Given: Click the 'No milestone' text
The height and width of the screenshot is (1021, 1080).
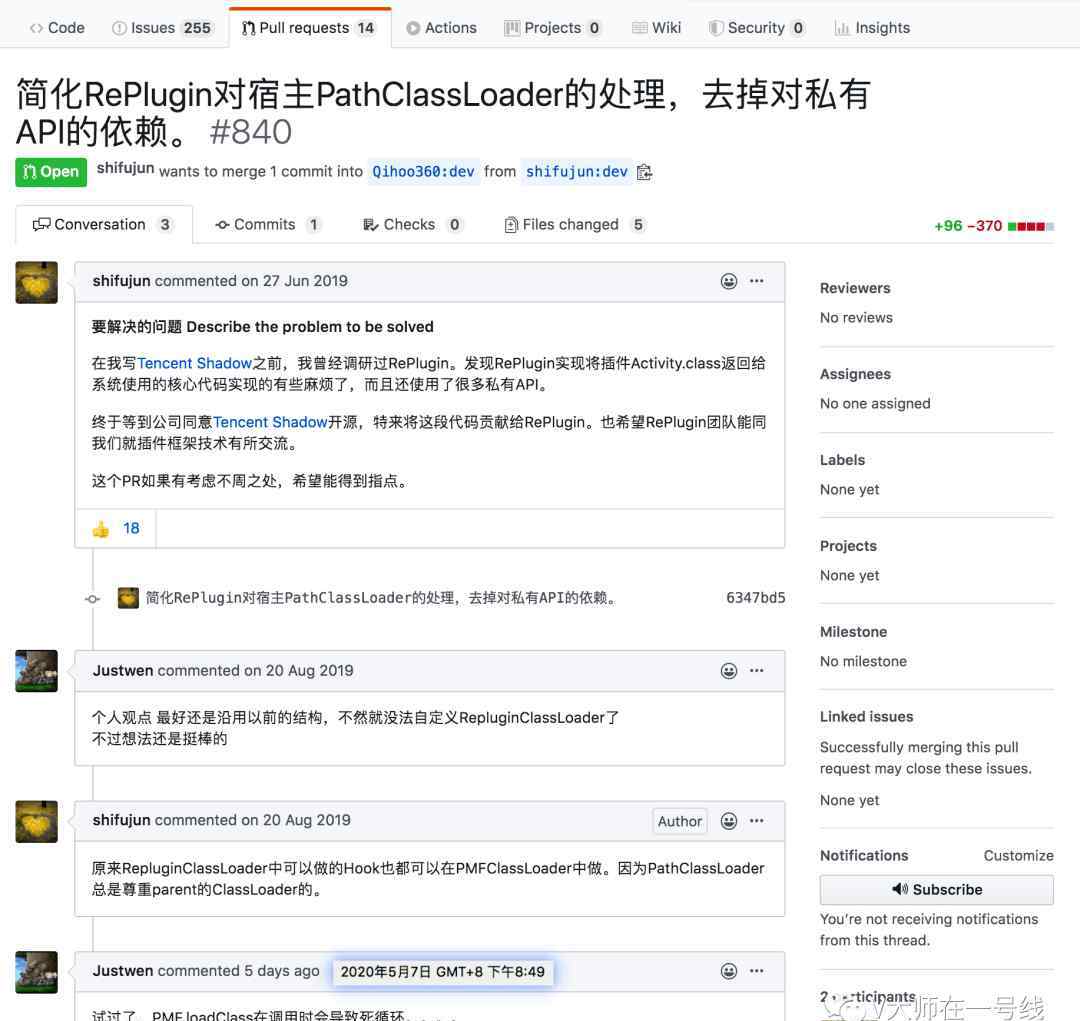Looking at the screenshot, I should [863, 661].
